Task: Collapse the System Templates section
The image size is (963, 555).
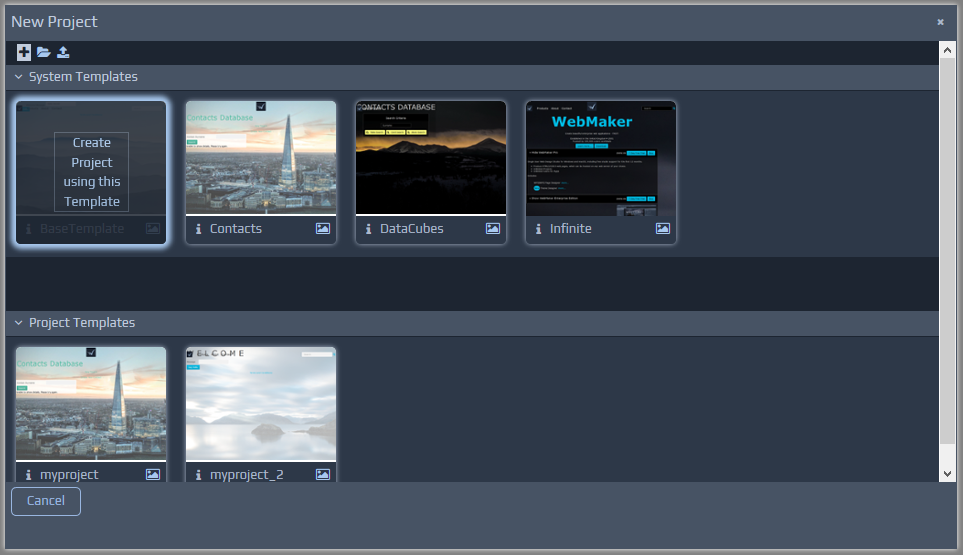Action: [x=18, y=77]
